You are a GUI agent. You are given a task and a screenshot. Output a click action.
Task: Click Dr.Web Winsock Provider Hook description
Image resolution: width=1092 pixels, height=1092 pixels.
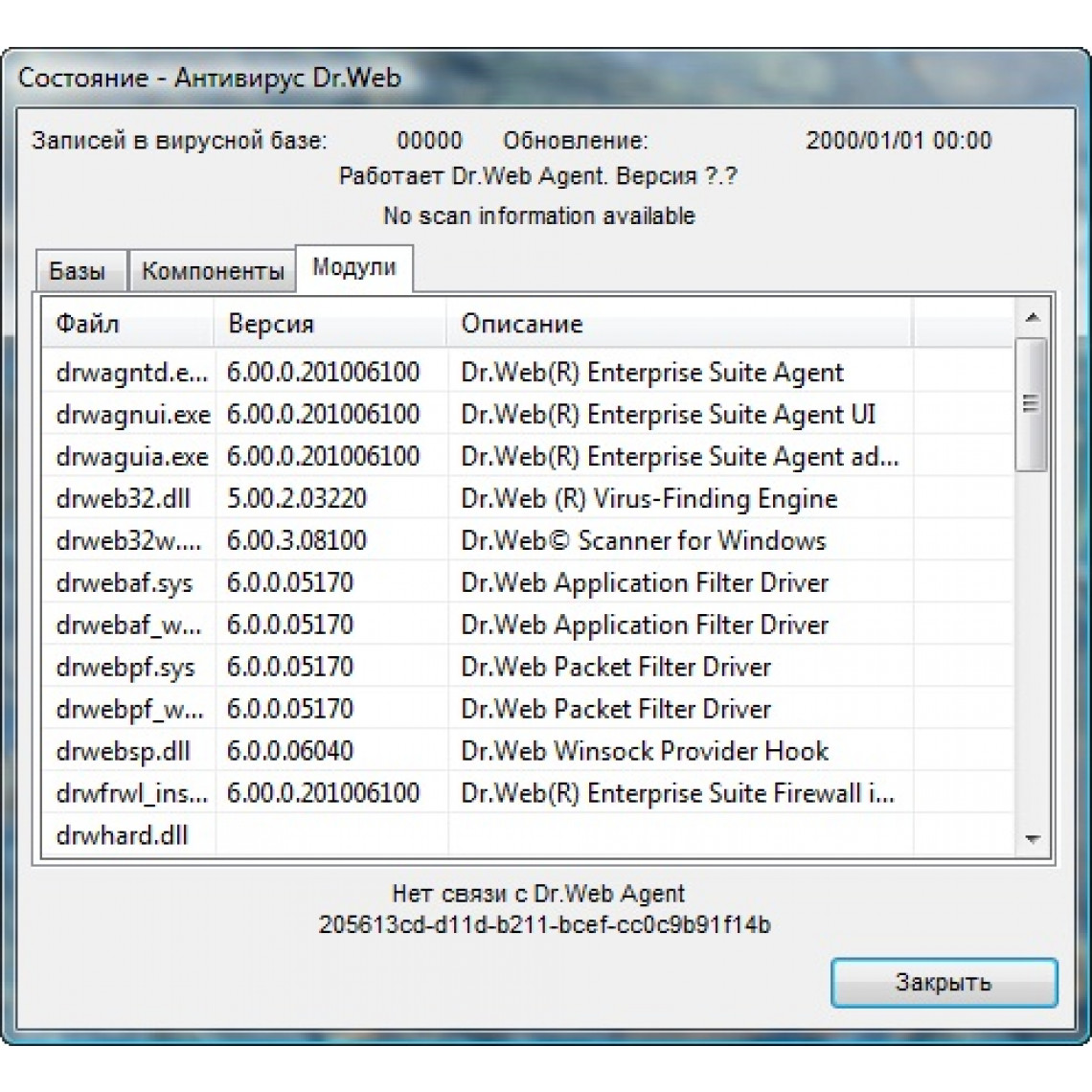[x=645, y=751]
